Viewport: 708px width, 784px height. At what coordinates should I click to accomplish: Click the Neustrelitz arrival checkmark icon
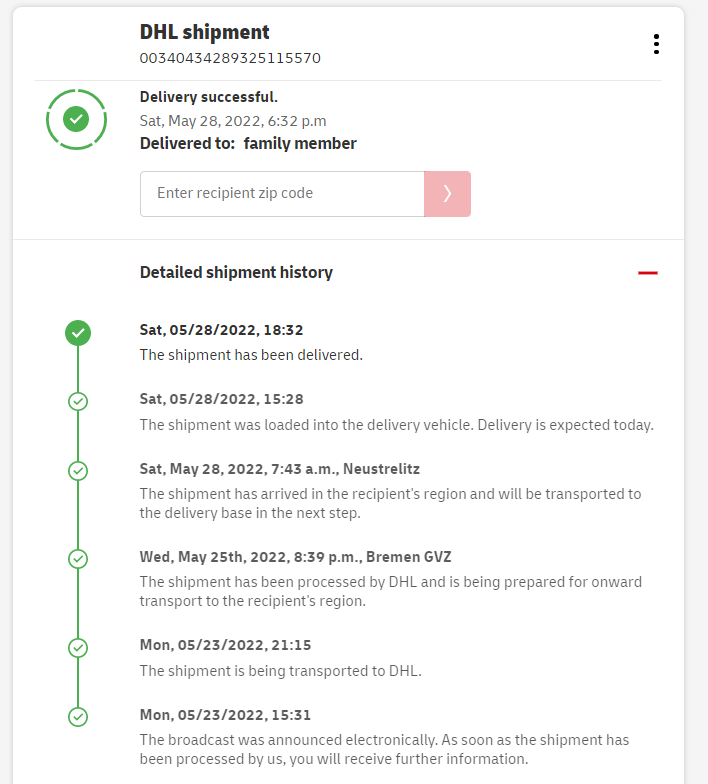pyautogui.click(x=78, y=470)
